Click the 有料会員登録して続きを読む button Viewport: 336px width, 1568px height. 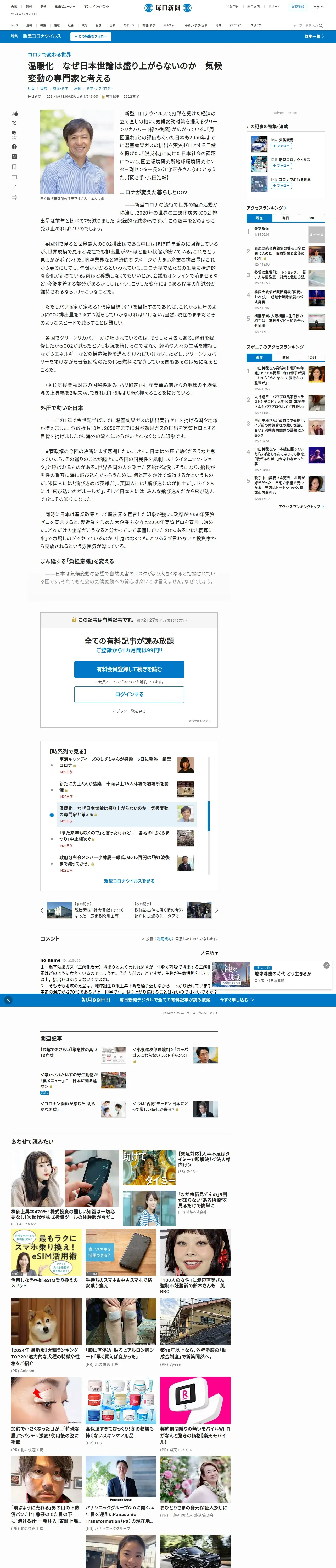(x=129, y=669)
